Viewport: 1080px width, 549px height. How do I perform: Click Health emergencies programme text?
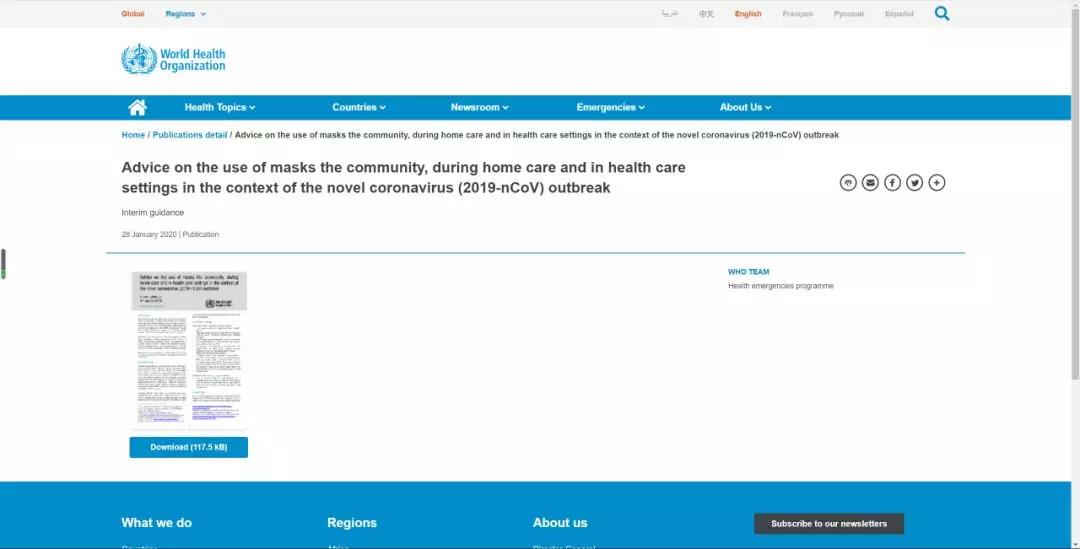[780, 286]
